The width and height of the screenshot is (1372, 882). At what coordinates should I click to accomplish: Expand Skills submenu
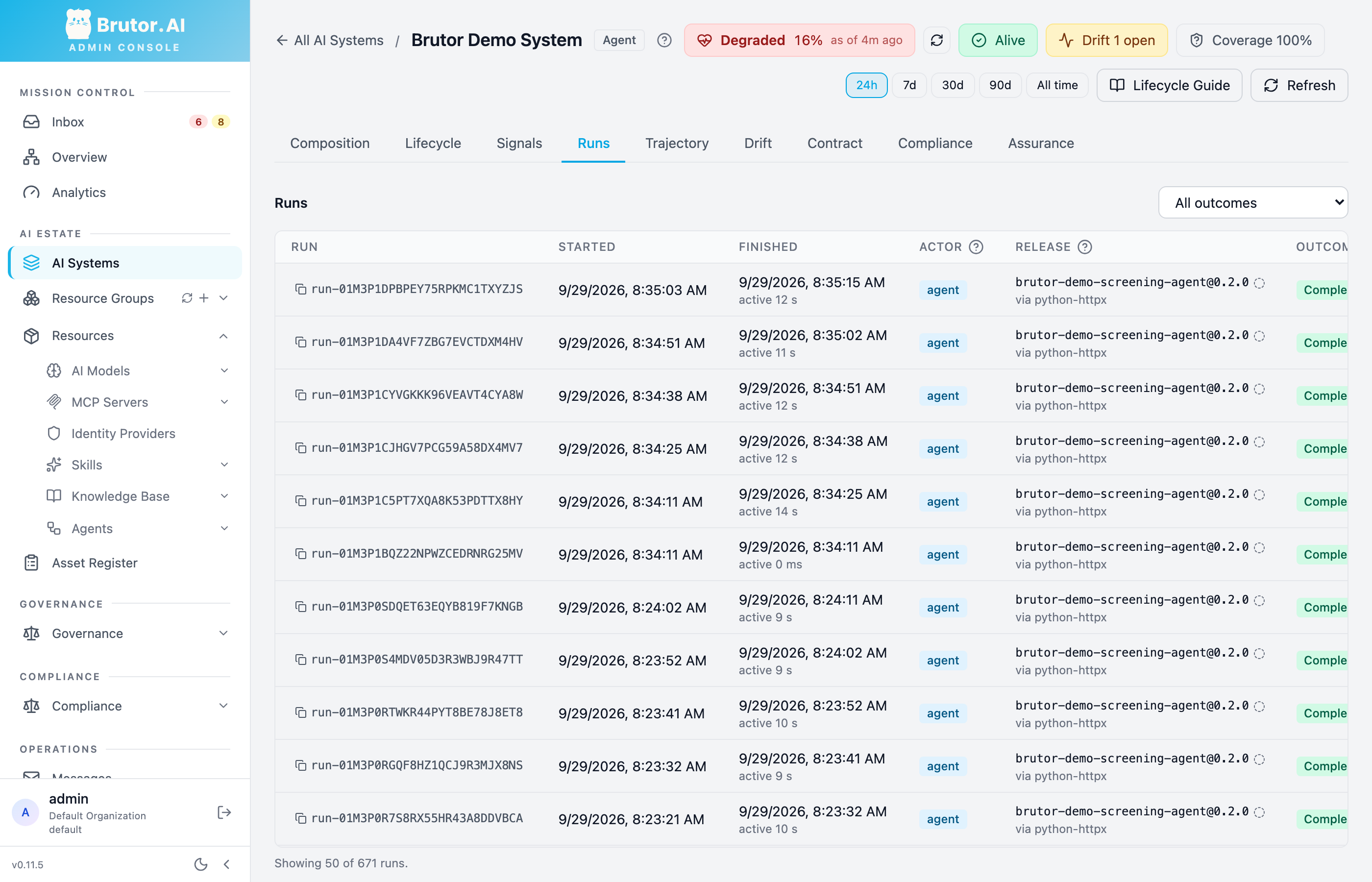(224, 465)
